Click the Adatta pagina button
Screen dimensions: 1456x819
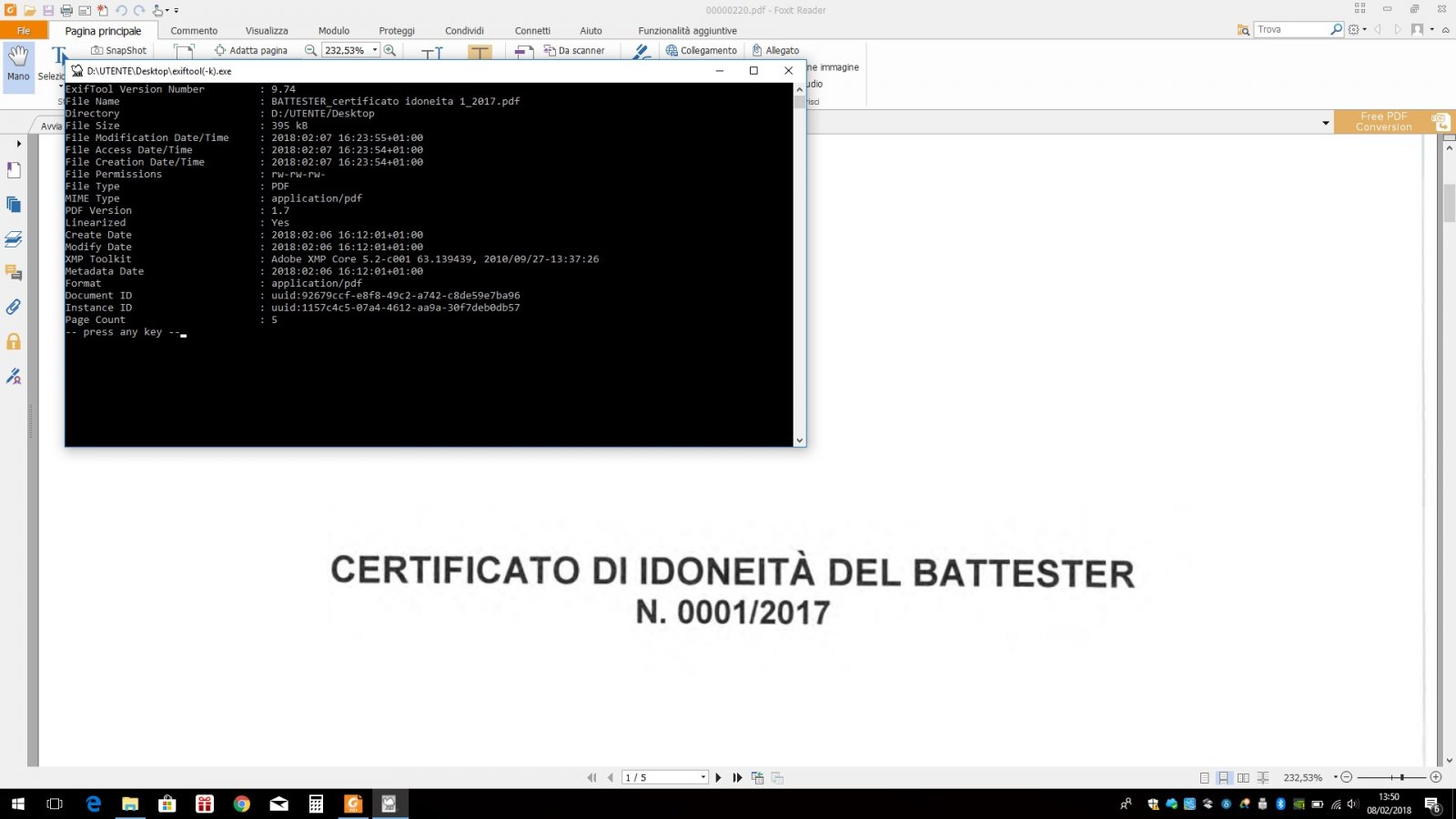click(251, 50)
